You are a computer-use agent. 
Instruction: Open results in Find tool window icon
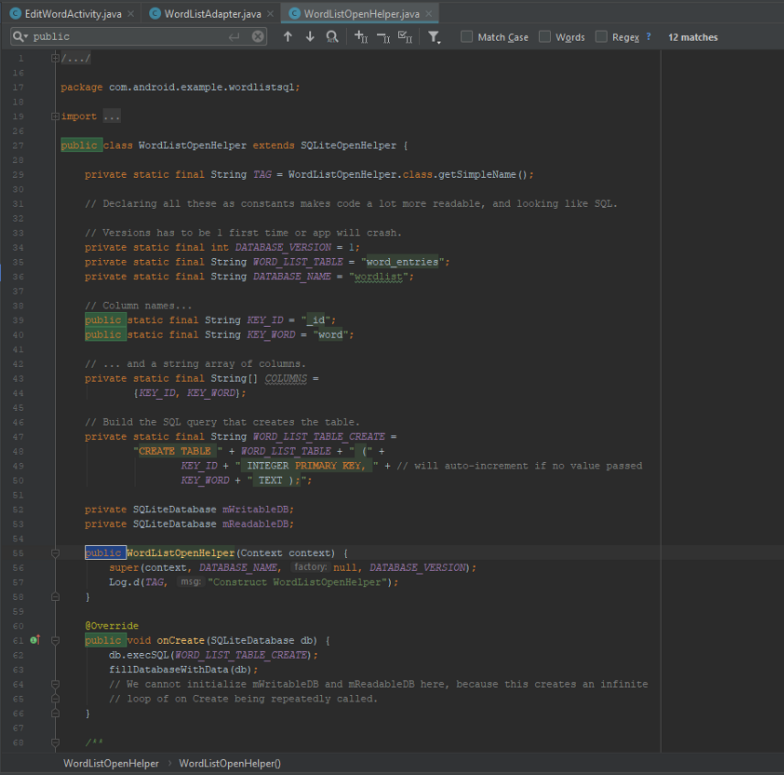pyautogui.click(x=332, y=36)
